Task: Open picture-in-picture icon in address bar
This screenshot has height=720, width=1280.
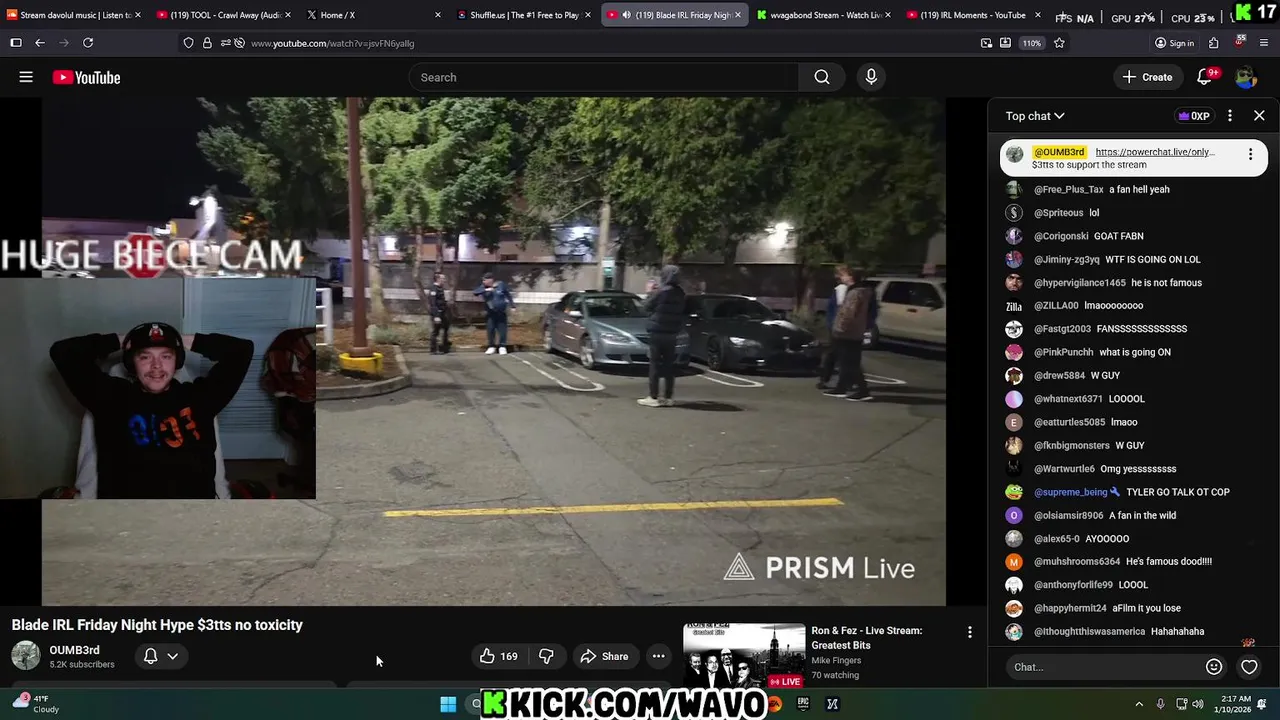Action: (986, 43)
